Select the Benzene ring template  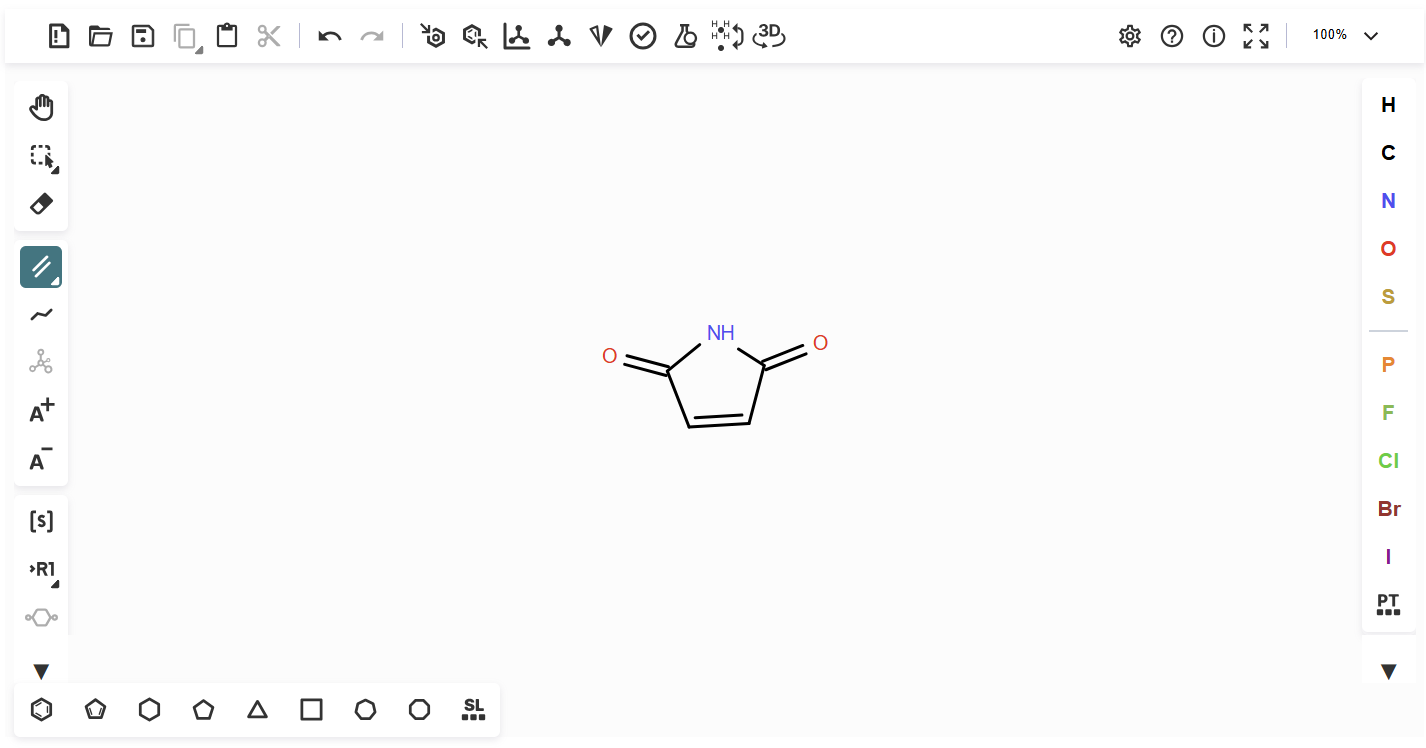pos(41,710)
